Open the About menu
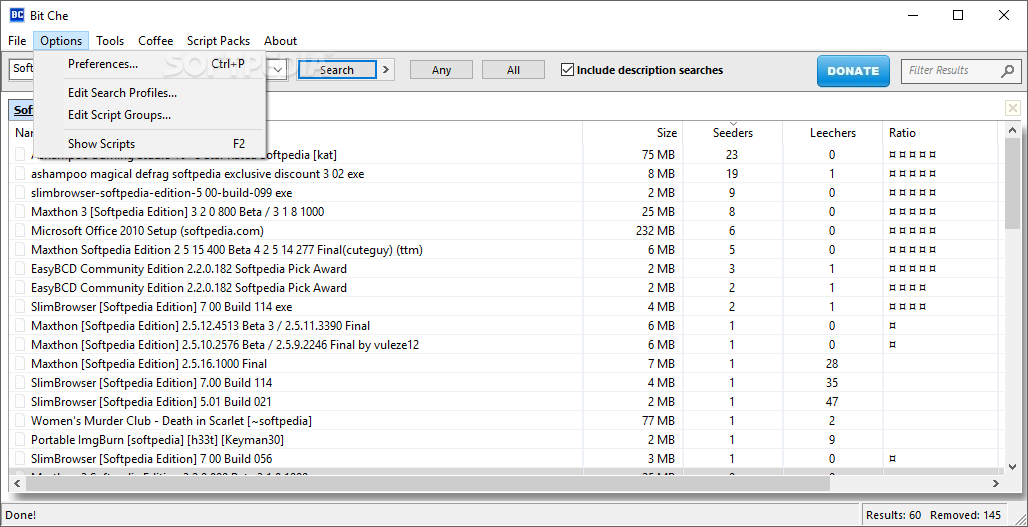Viewport: 1028px width, 527px height. coord(281,41)
